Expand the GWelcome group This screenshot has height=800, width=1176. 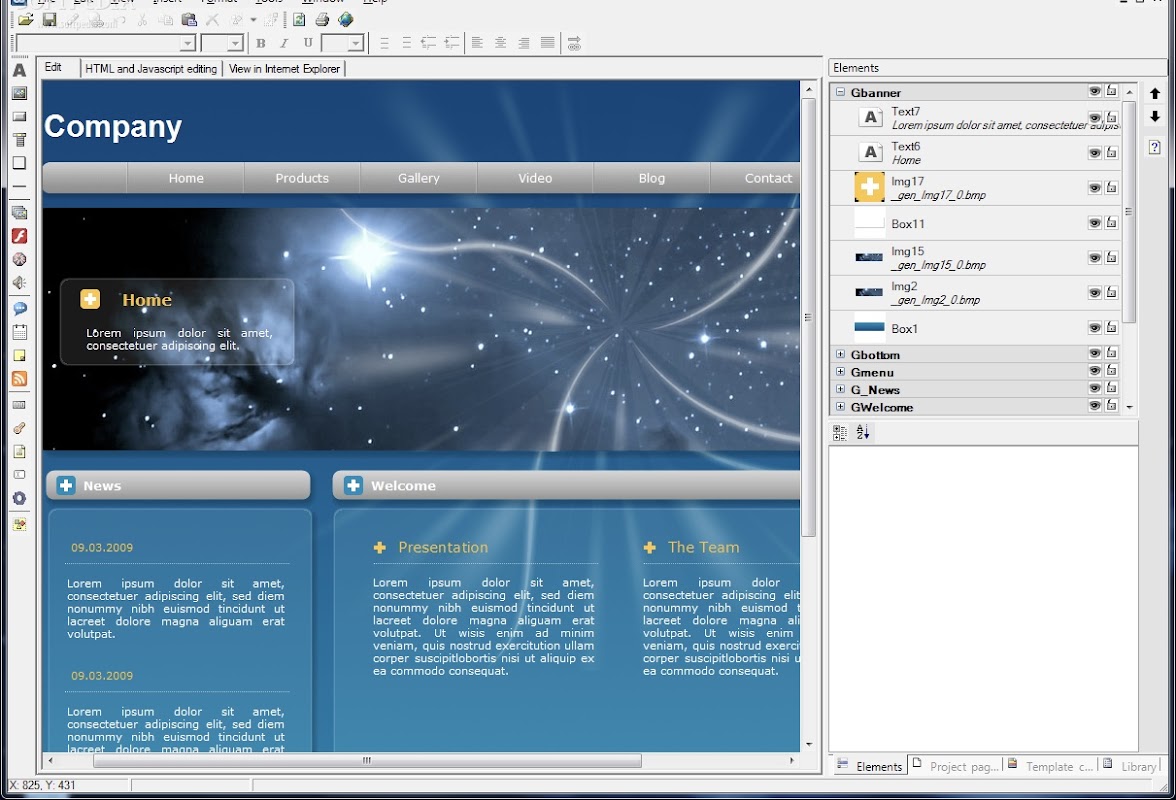[x=840, y=407]
